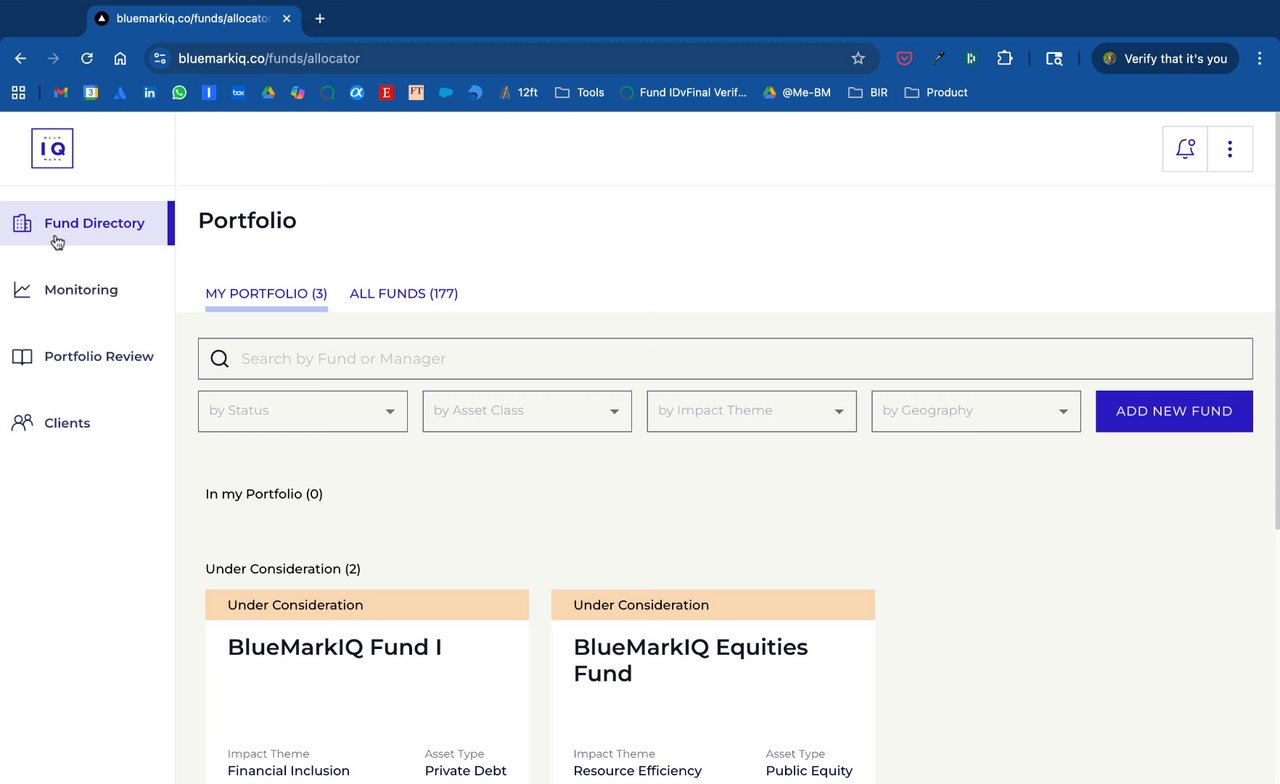Click 'Under Consideration (2)' heading
This screenshot has height=784, width=1280.
[x=283, y=569]
